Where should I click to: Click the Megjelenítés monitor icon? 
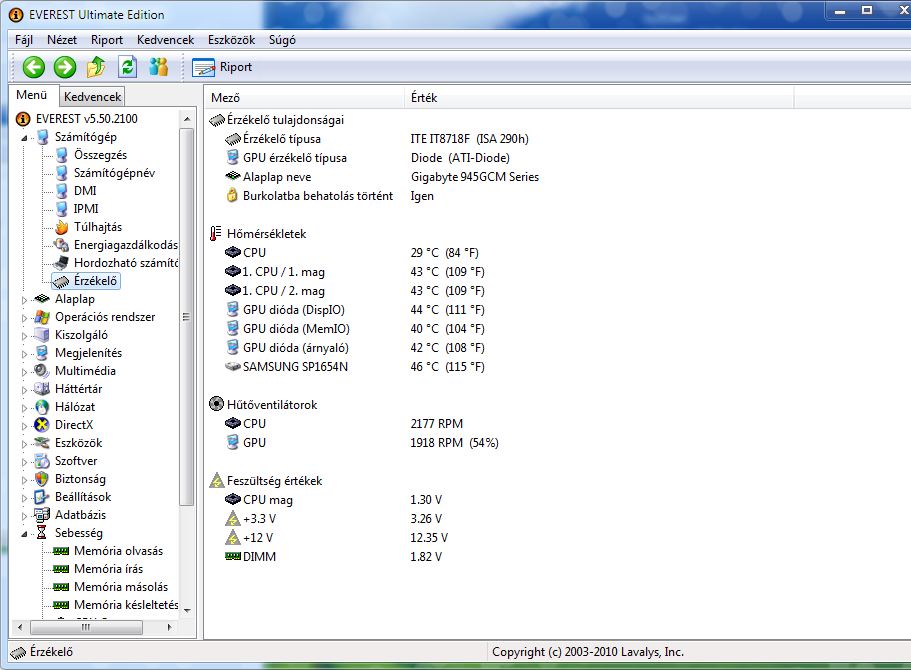42,353
